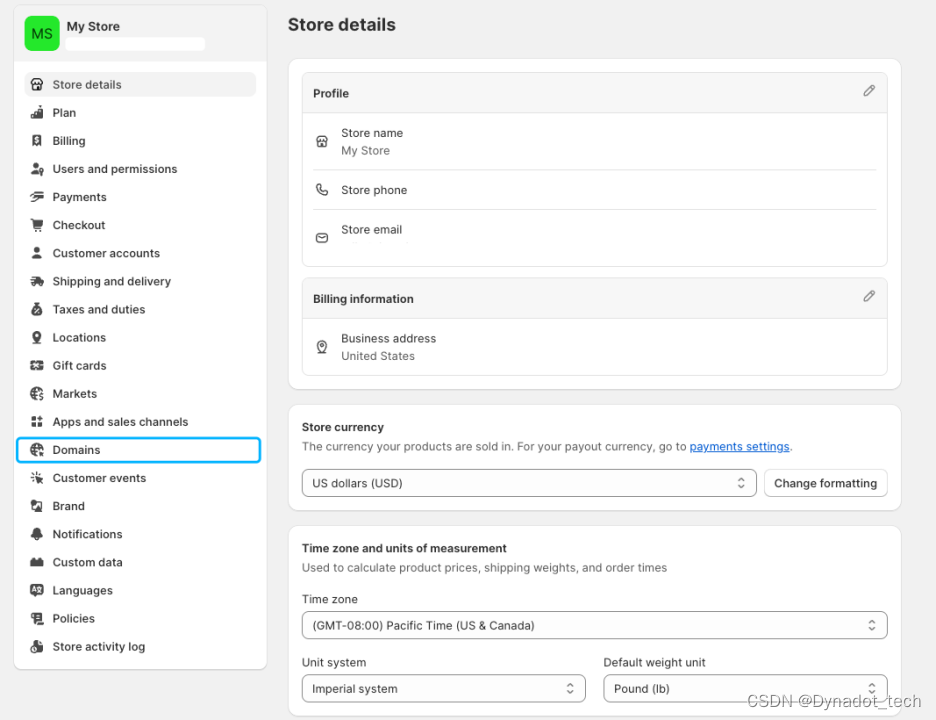Click the Store phone icon in Profile
The width and height of the screenshot is (936, 720).
pyautogui.click(x=322, y=190)
